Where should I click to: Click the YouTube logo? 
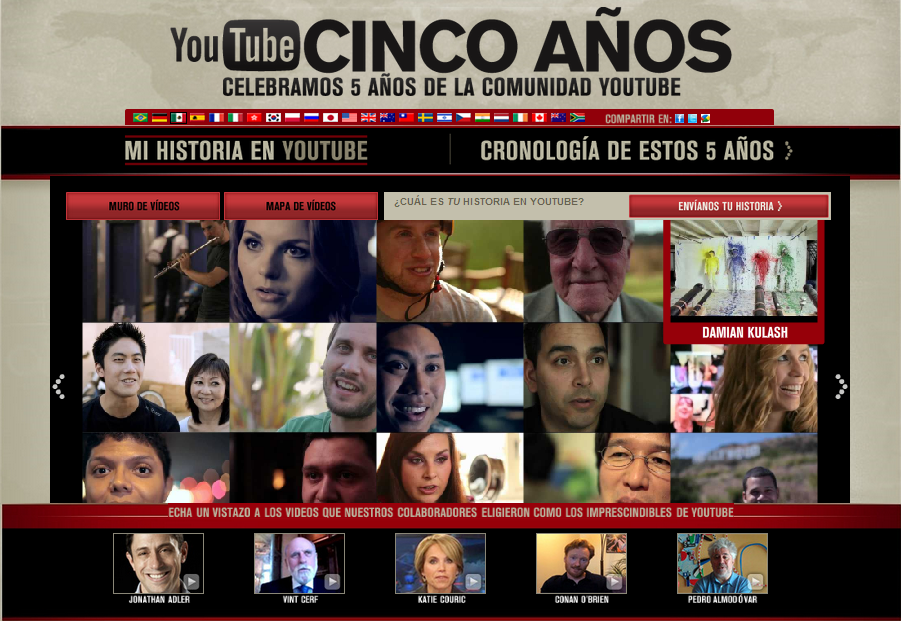pos(234,45)
